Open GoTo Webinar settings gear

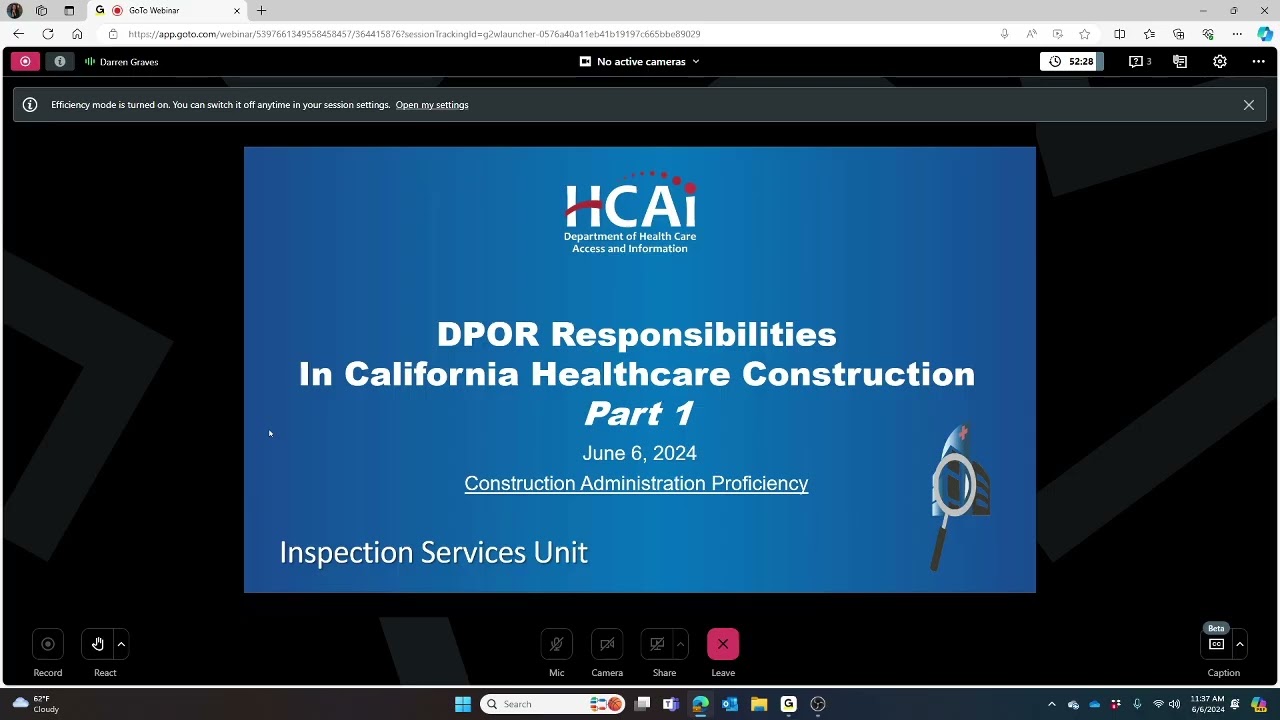(1220, 61)
